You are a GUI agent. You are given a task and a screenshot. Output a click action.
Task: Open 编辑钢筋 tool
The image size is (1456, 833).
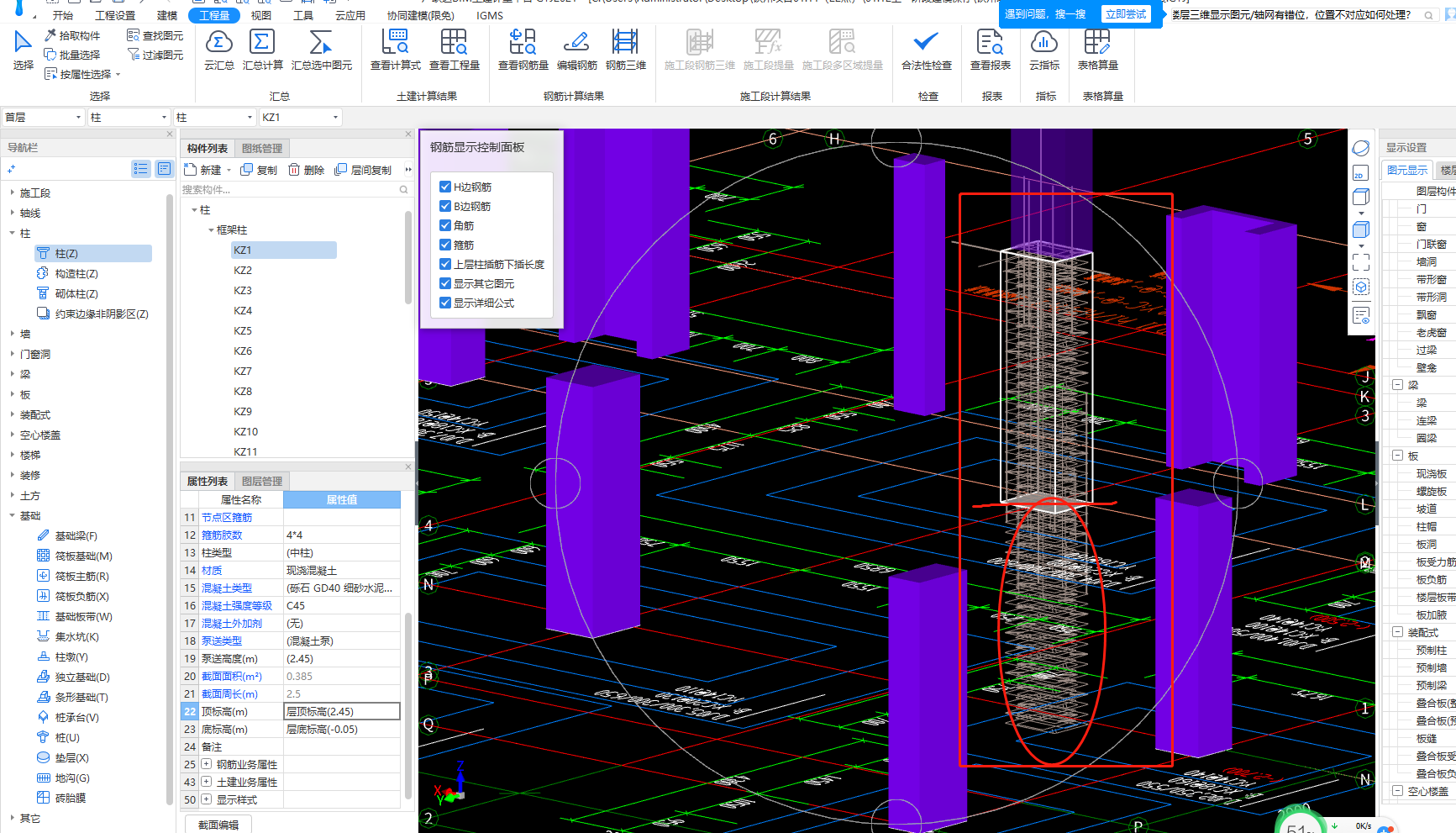tap(576, 50)
